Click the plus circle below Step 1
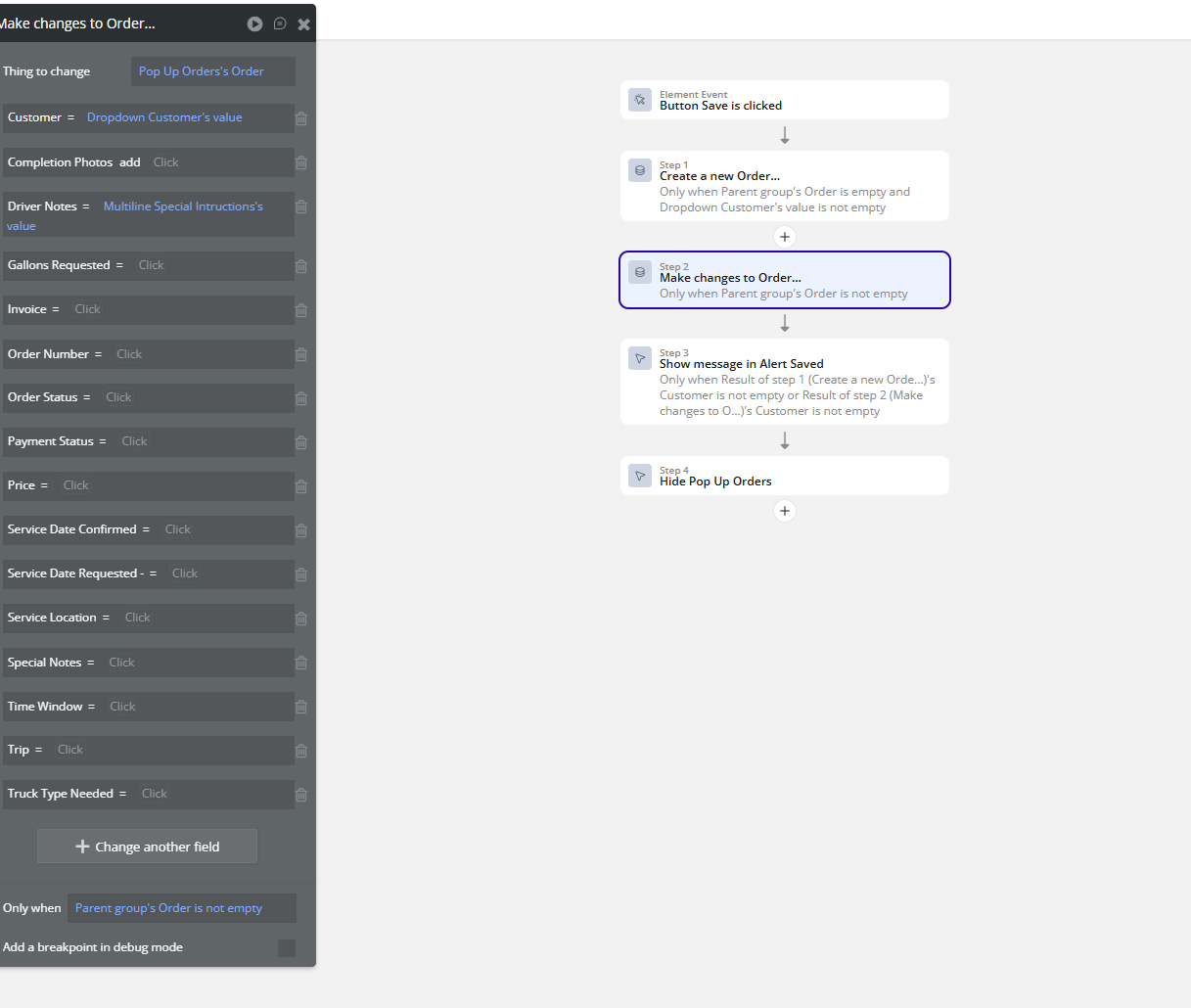Screen dimensions: 1191x1008 tap(785, 237)
